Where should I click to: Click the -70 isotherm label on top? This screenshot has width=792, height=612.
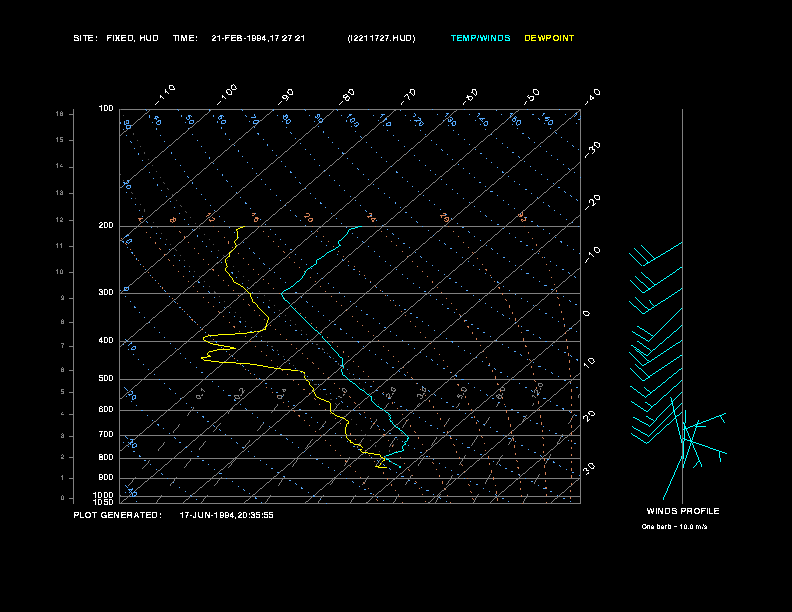tap(409, 97)
